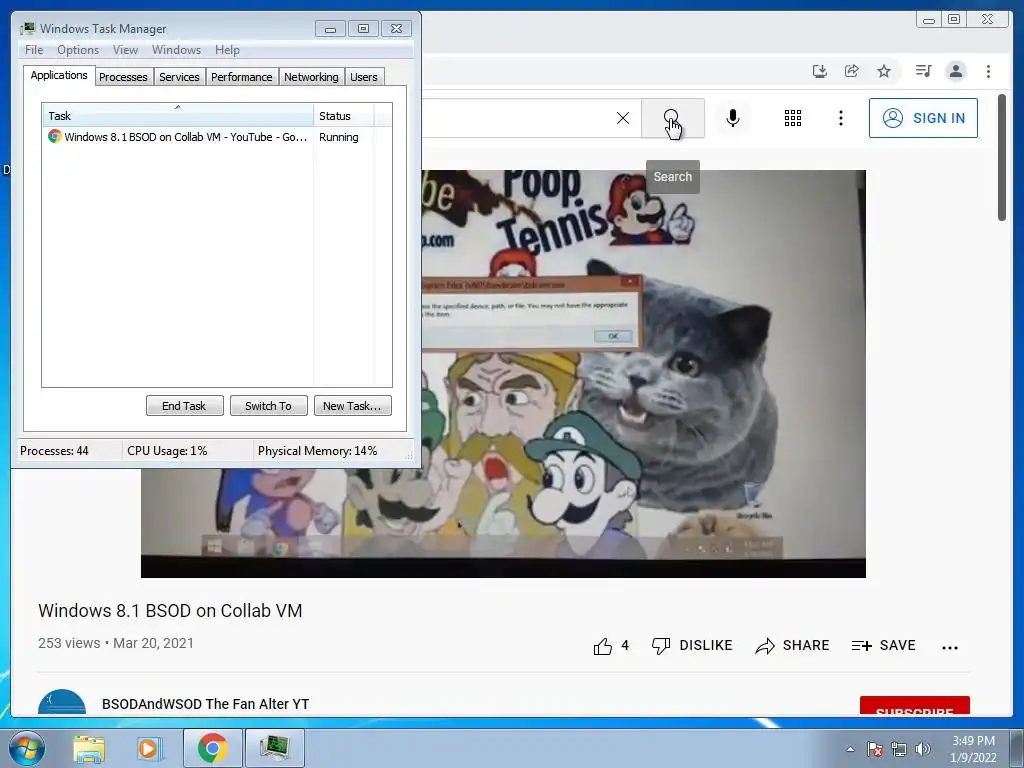Open the Windows Start orb
This screenshot has height=768, width=1024.
[27, 748]
